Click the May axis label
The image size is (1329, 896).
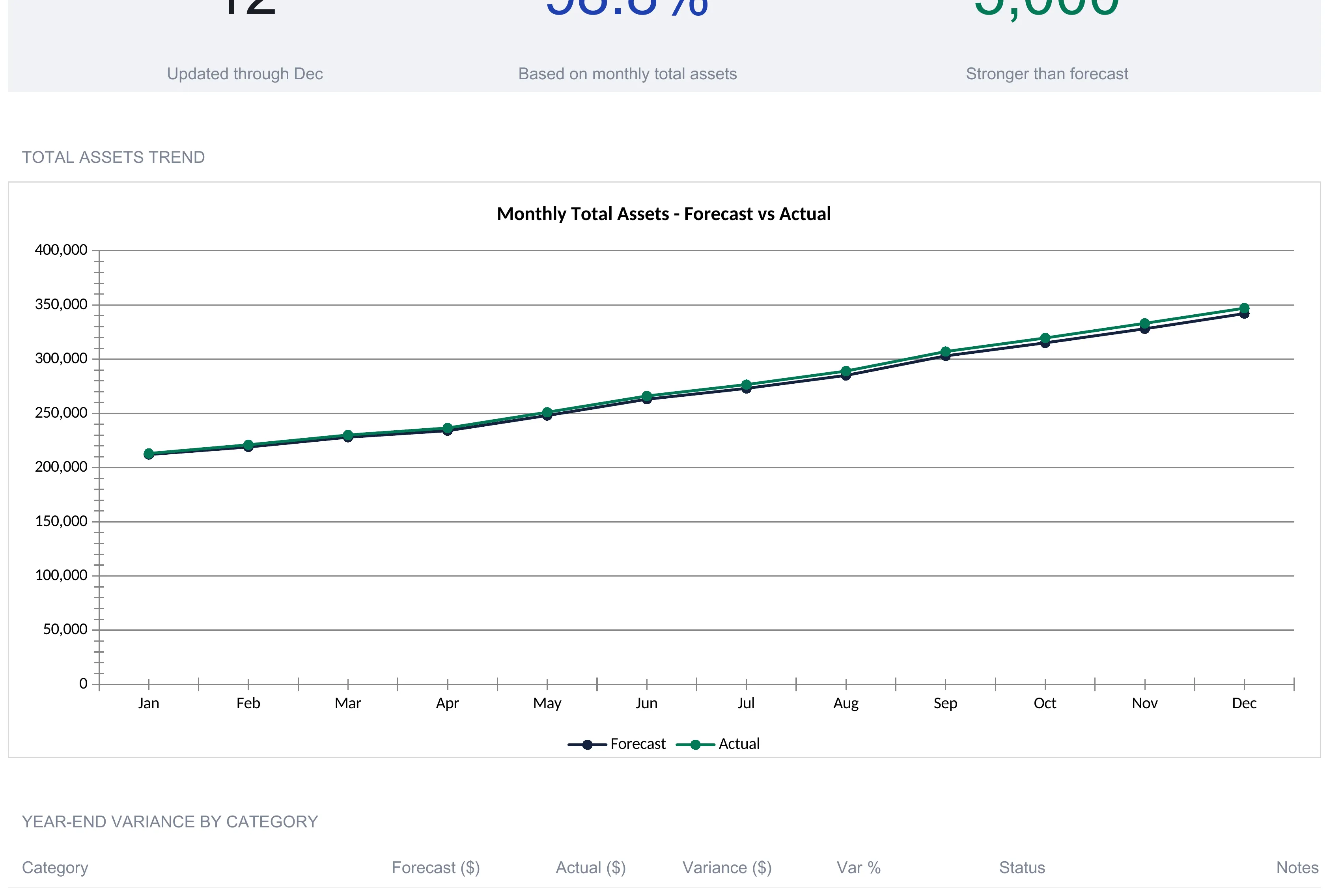tap(547, 704)
